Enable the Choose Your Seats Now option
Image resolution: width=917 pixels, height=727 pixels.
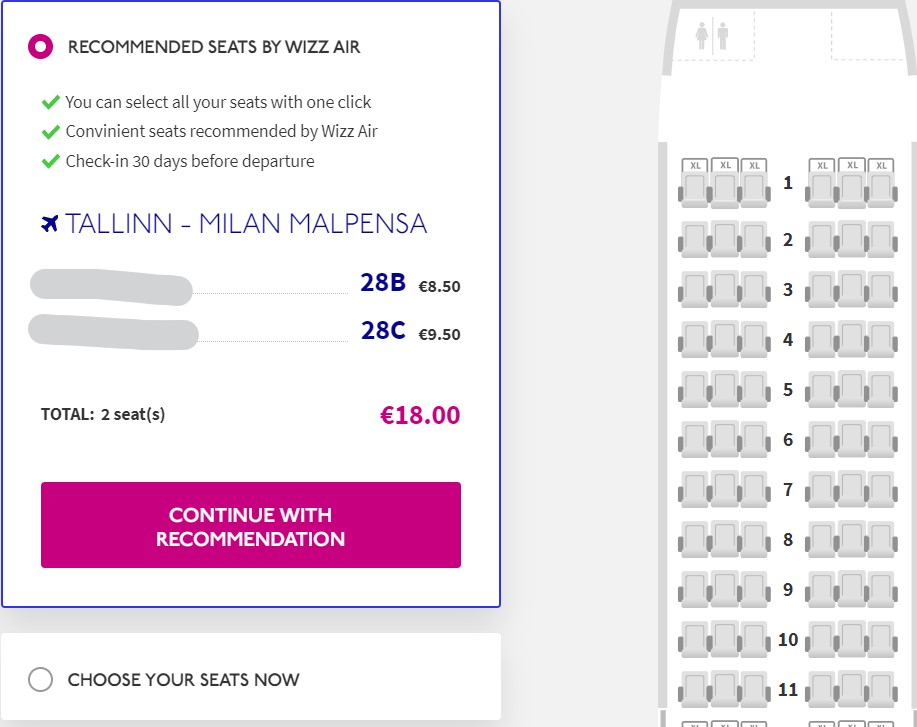(40, 680)
